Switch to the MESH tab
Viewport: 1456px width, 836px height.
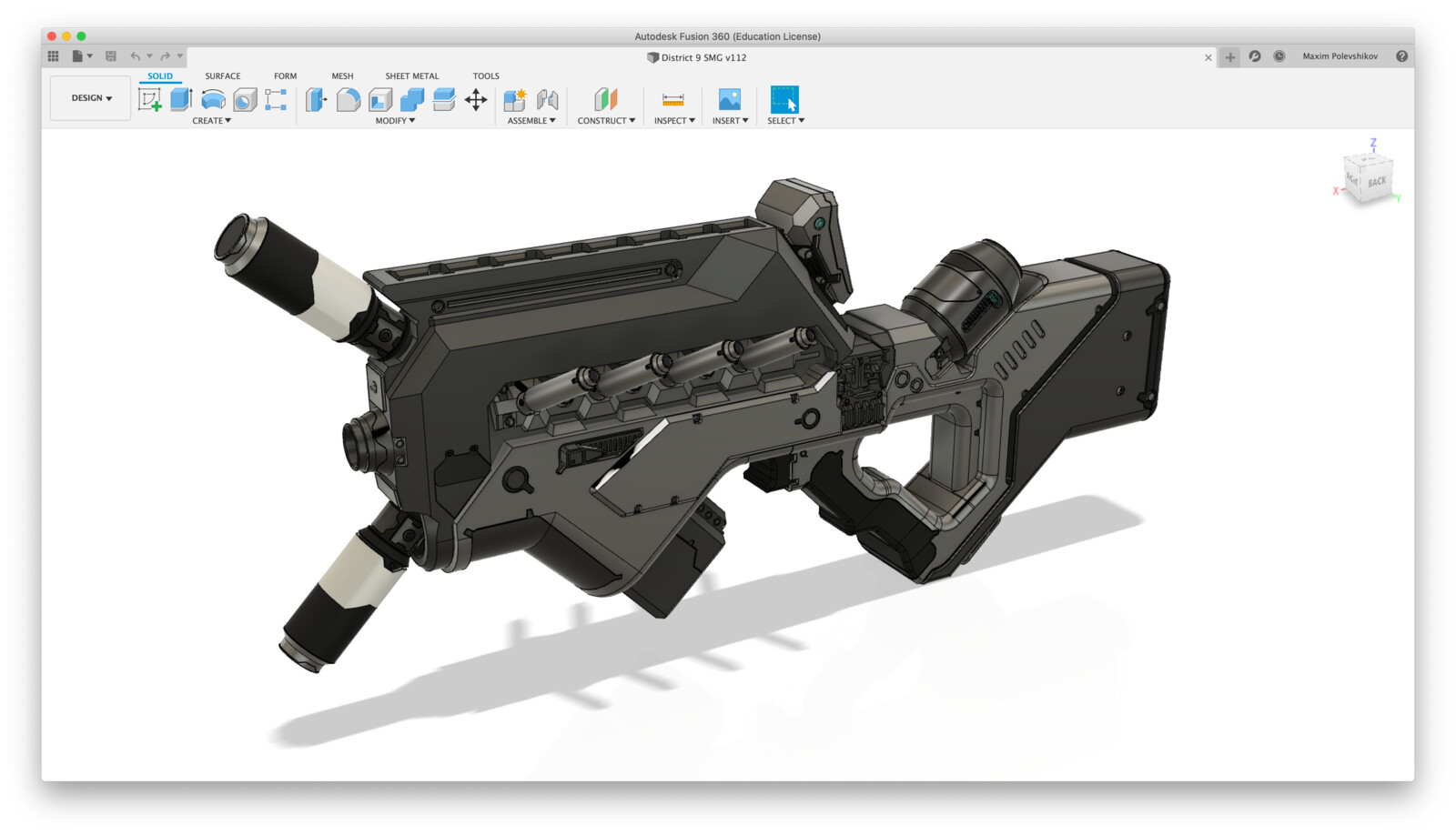click(343, 76)
